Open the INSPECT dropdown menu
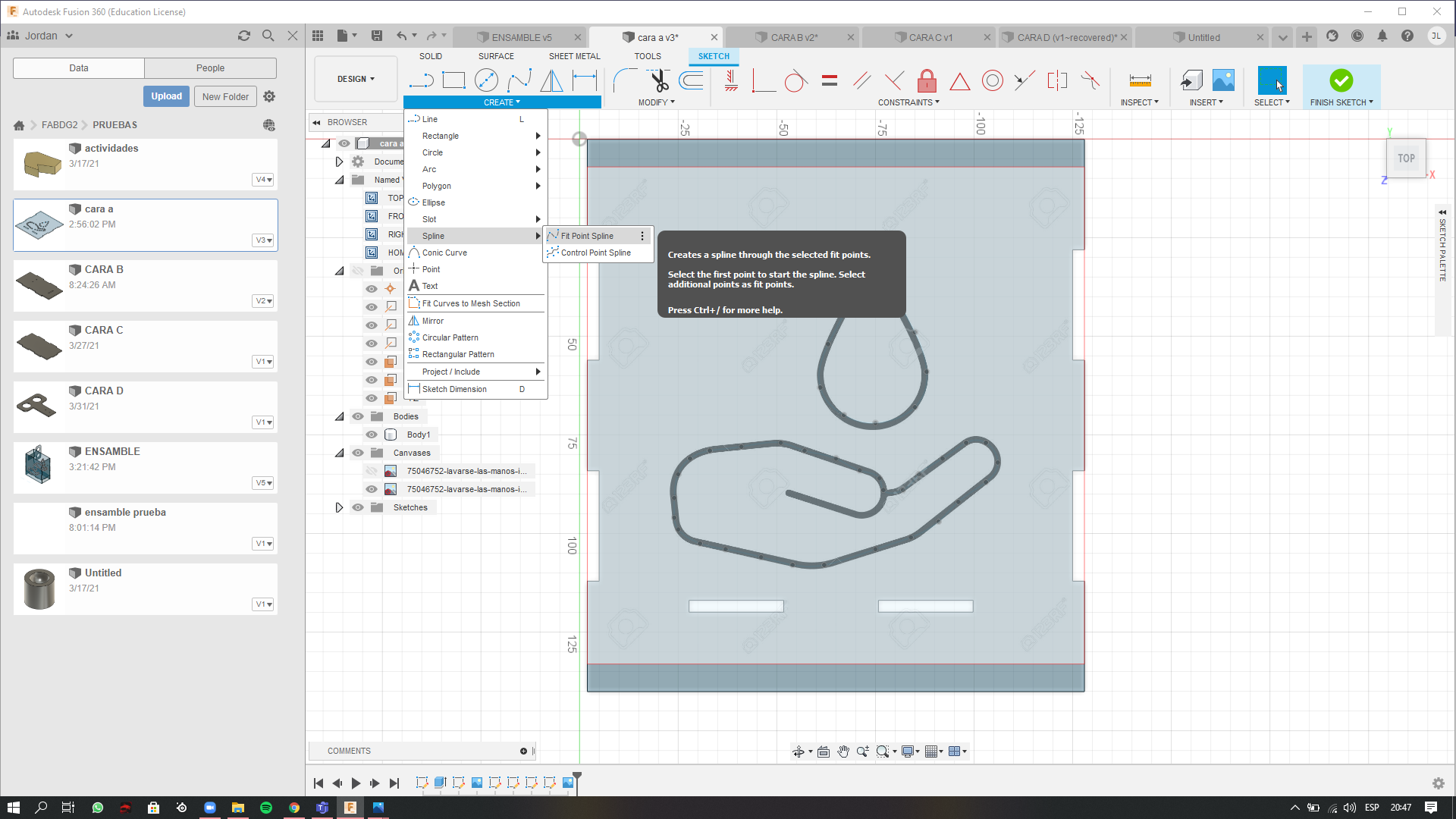This screenshot has height=819, width=1456. 1139,102
